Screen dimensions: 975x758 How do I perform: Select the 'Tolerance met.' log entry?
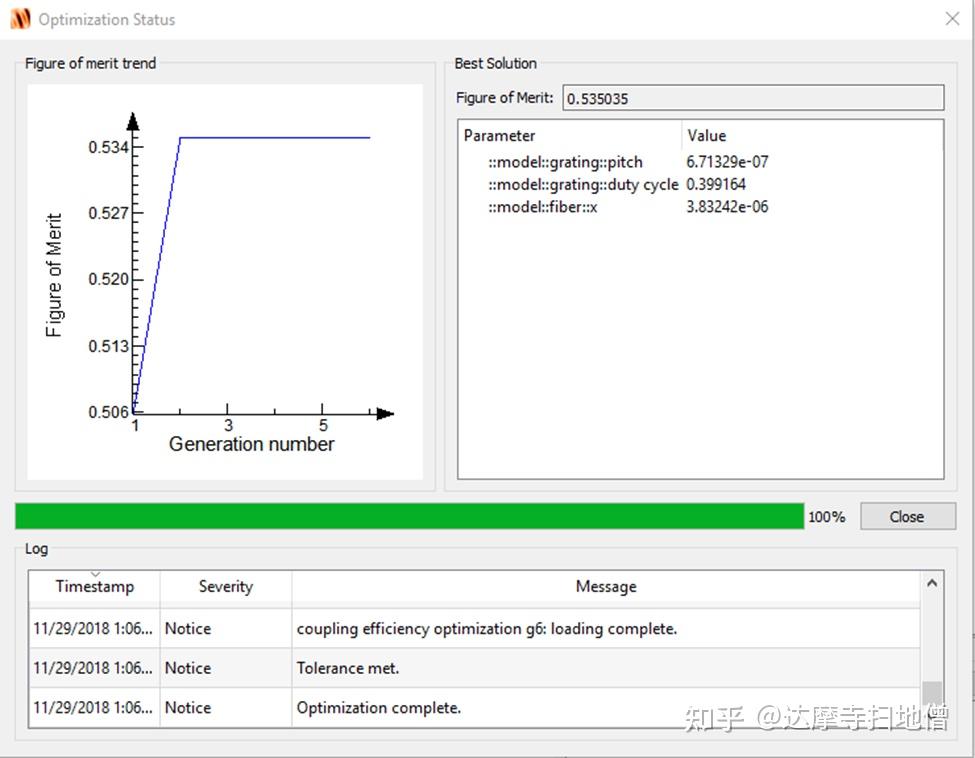(x=474, y=668)
